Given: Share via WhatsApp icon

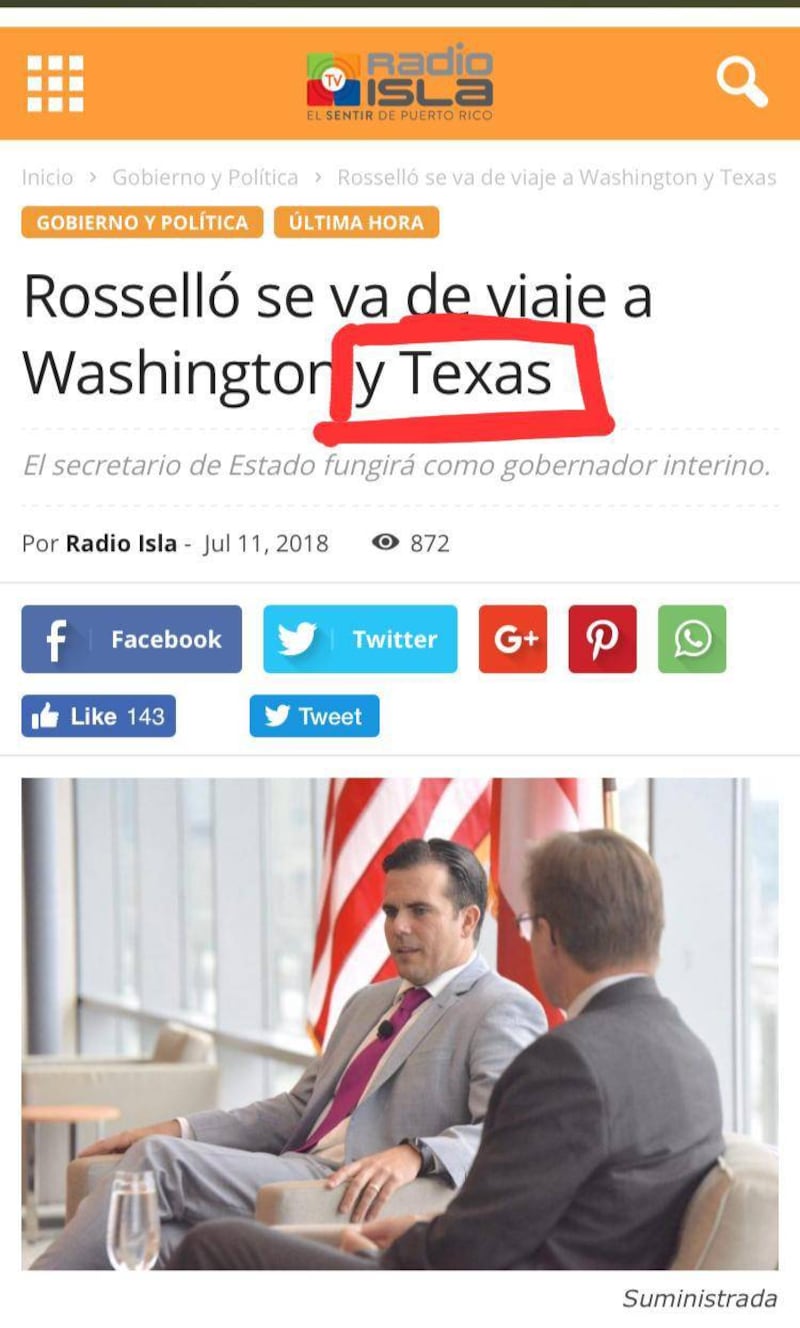Looking at the screenshot, I should click(692, 639).
